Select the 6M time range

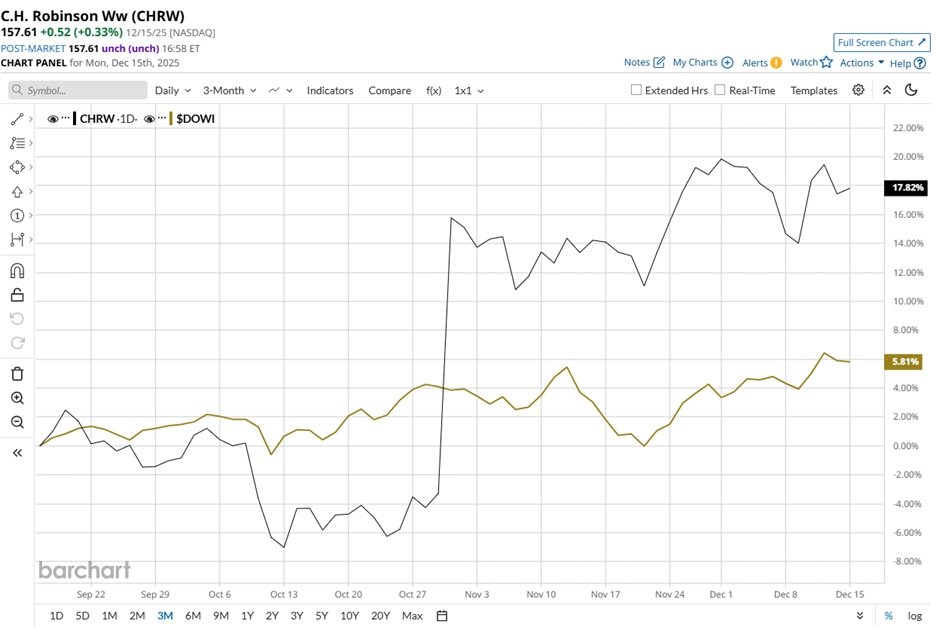pyautogui.click(x=193, y=616)
